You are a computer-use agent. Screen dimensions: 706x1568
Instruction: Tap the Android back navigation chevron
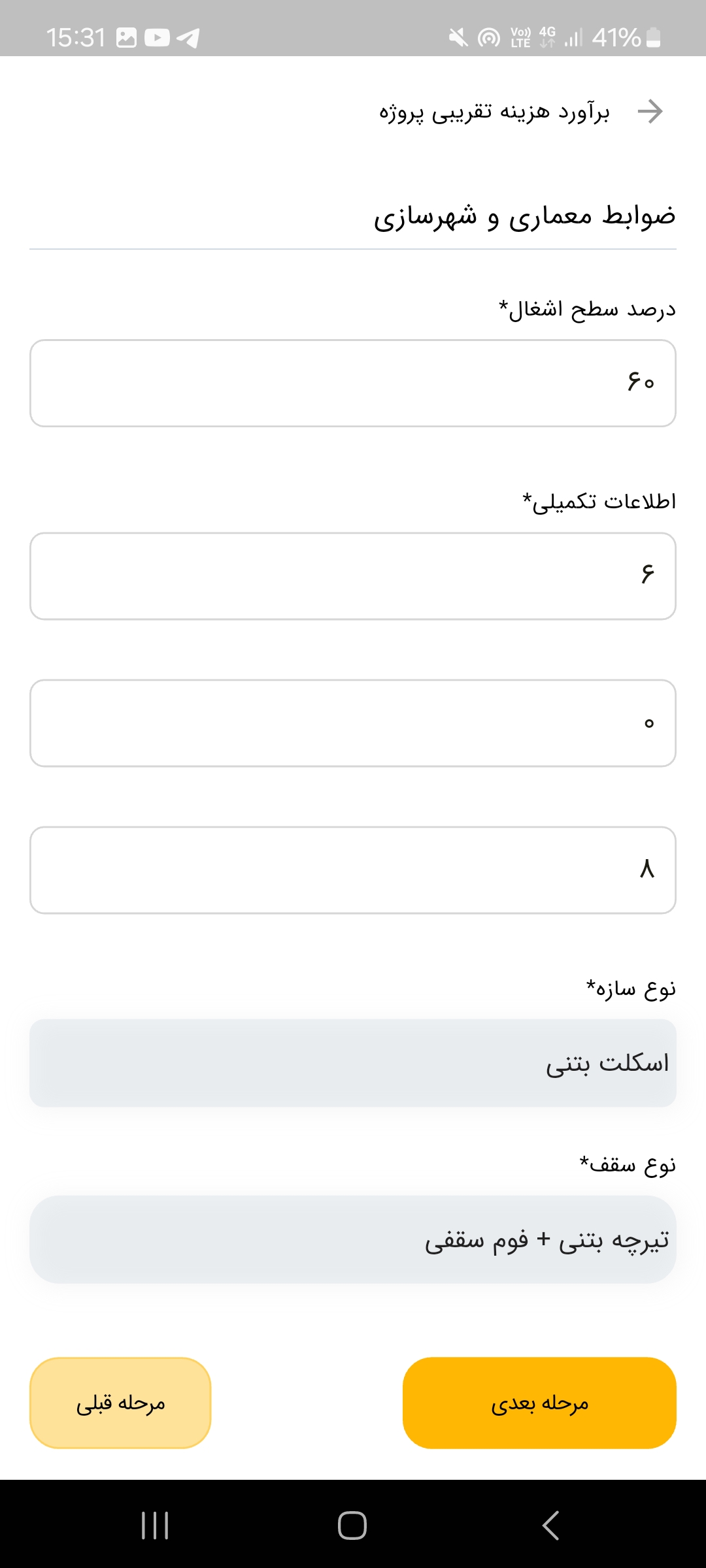tap(550, 1526)
